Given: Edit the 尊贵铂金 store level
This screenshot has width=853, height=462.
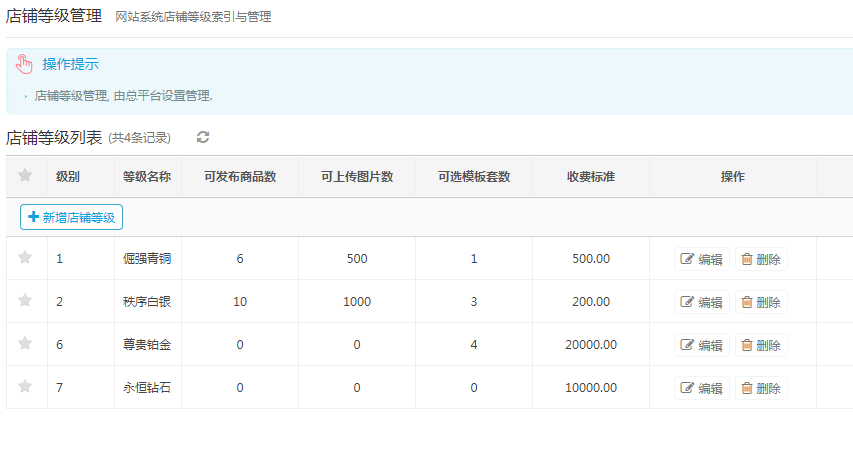Looking at the screenshot, I should (702, 345).
